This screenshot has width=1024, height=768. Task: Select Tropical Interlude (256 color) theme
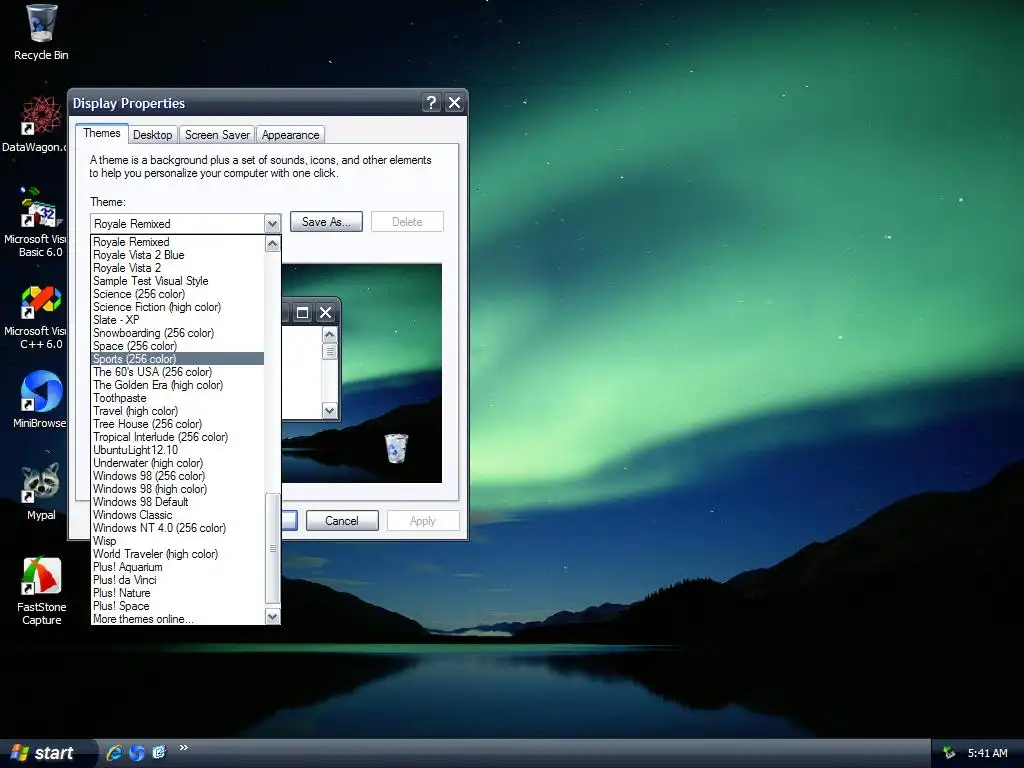[x=178, y=437]
